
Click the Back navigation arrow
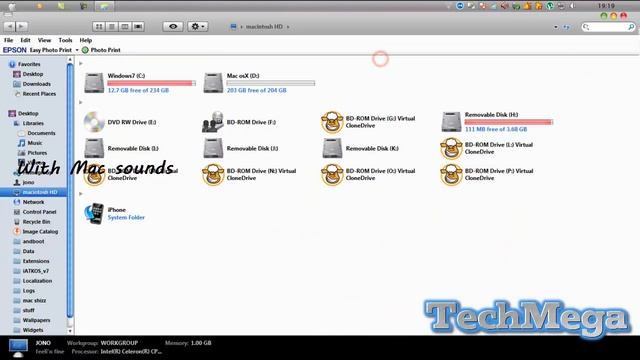pos(9,27)
